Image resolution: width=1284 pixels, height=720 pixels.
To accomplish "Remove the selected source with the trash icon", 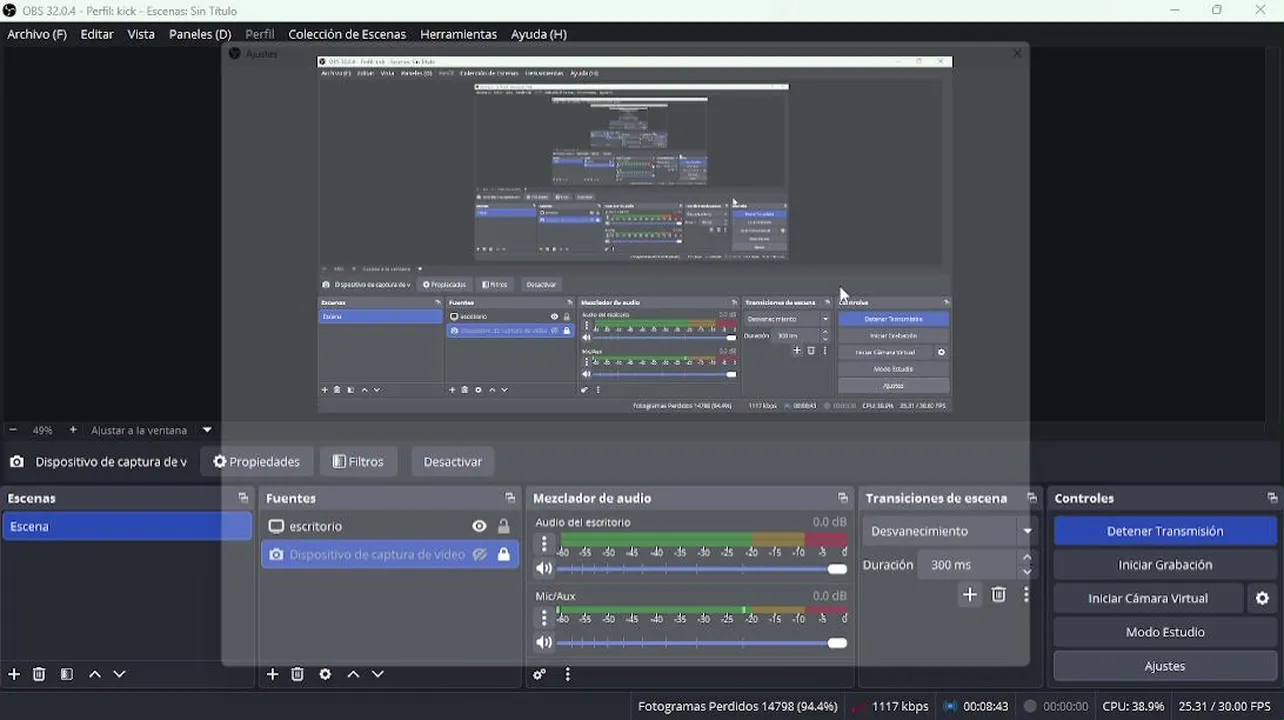I will pos(297,674).
